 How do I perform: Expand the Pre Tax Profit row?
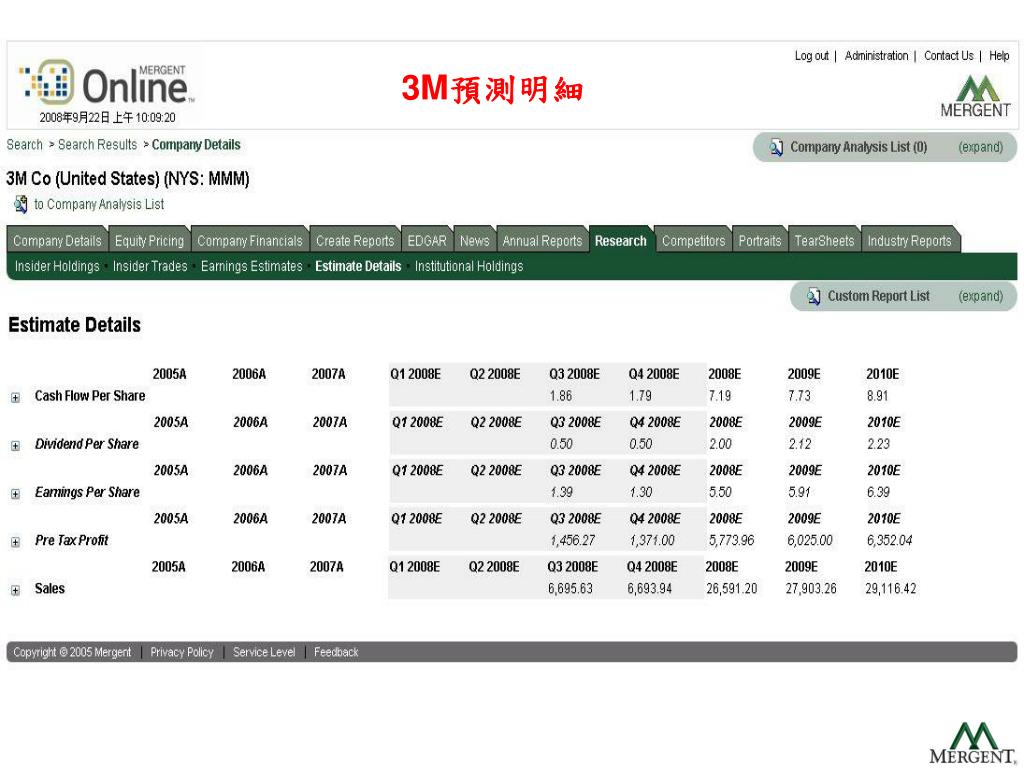(x=16, y=542)
